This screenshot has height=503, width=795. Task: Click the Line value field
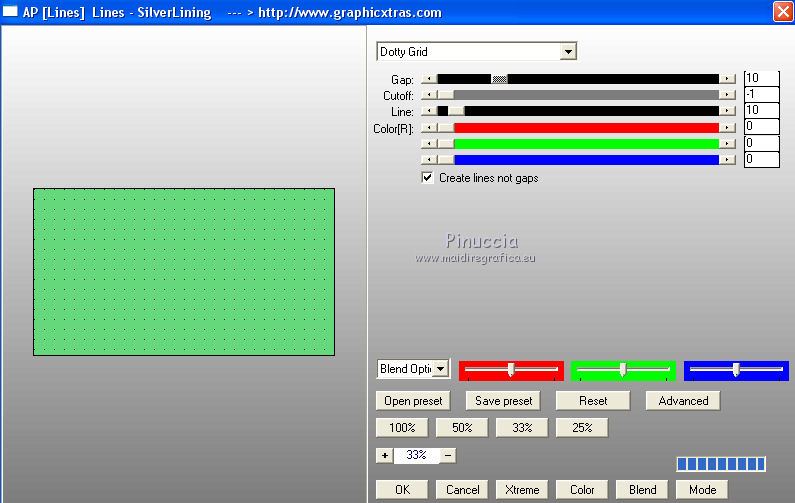pos(762,110)
